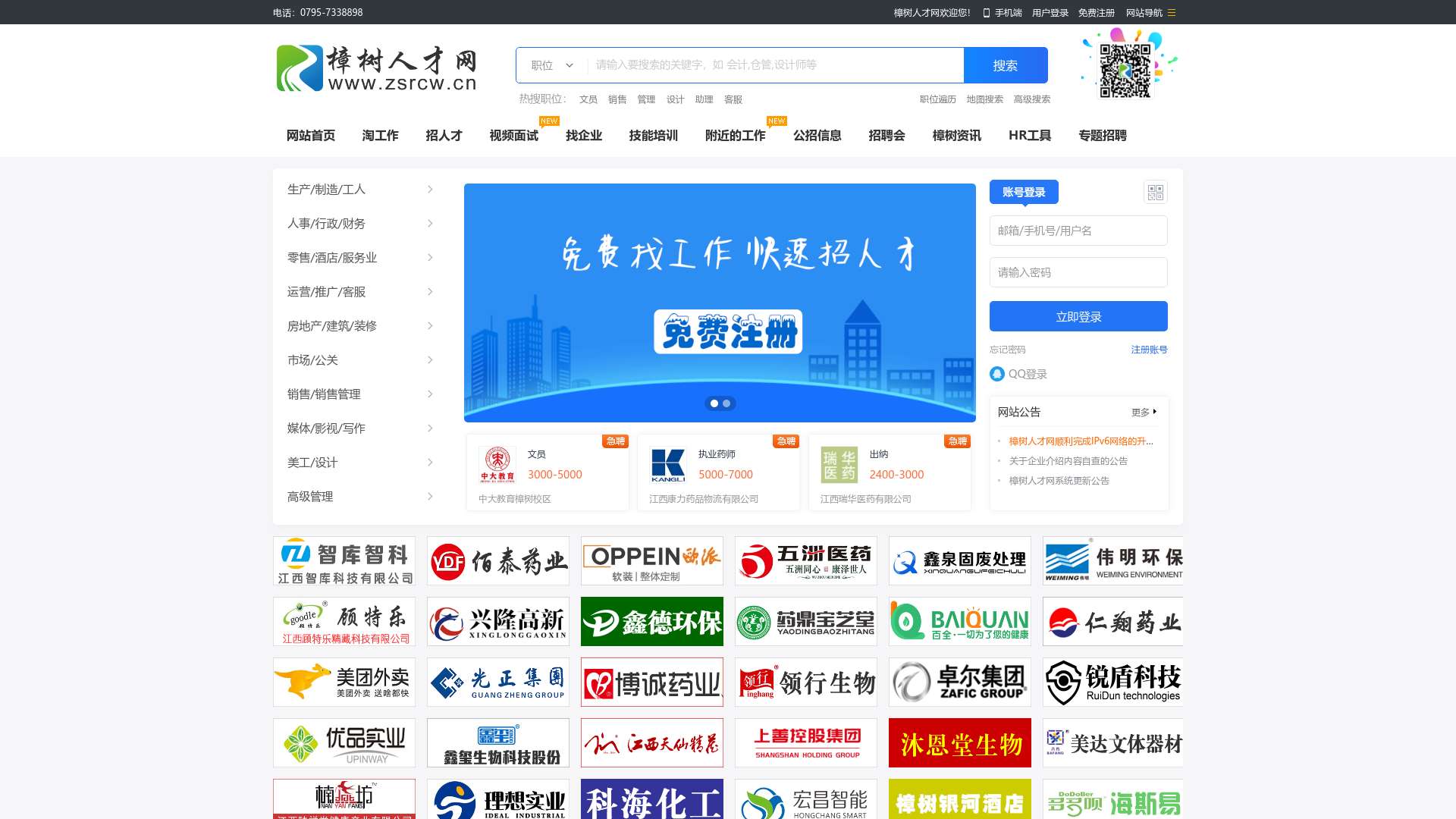Open BAIQUAN 百全 company logo
Image resolution: width=1456 pixels, height=819 pixels.
pos(960,622)
